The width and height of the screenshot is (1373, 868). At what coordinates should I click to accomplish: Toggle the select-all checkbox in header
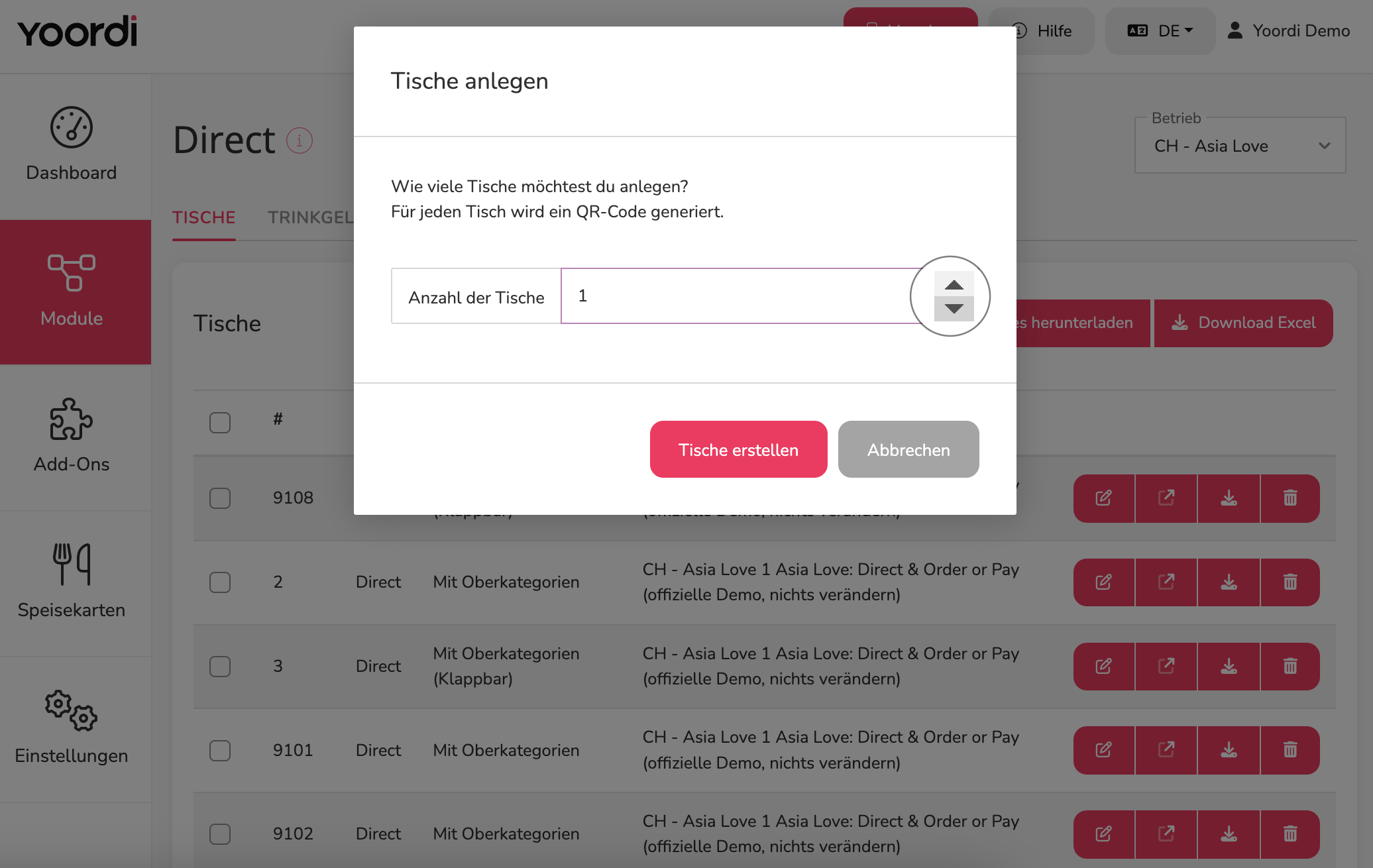220,423
